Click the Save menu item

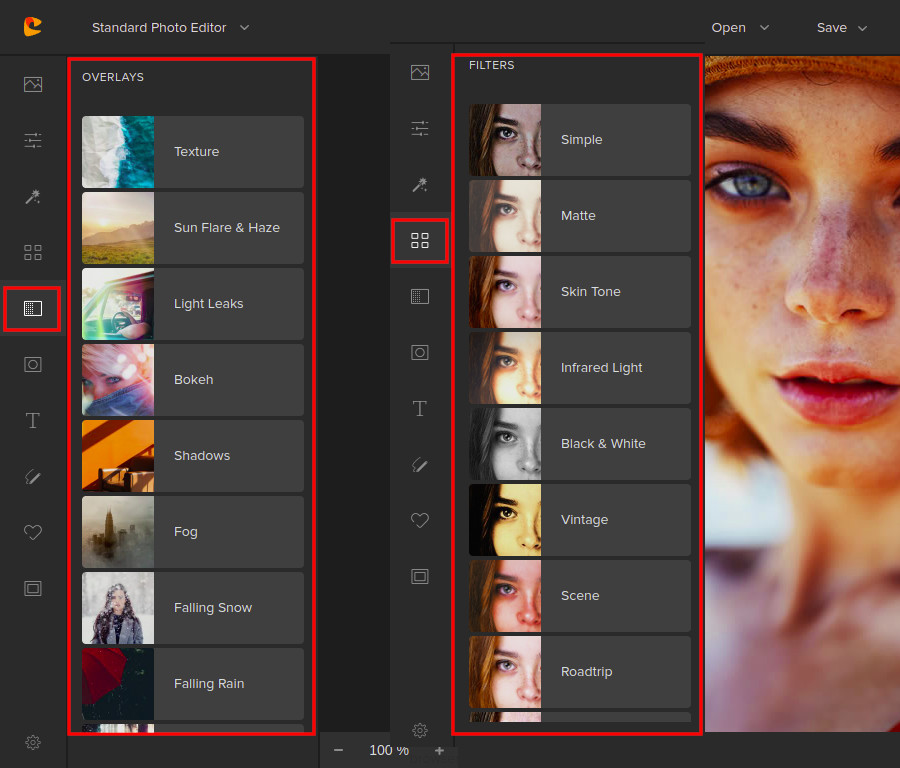click(833, 28)
